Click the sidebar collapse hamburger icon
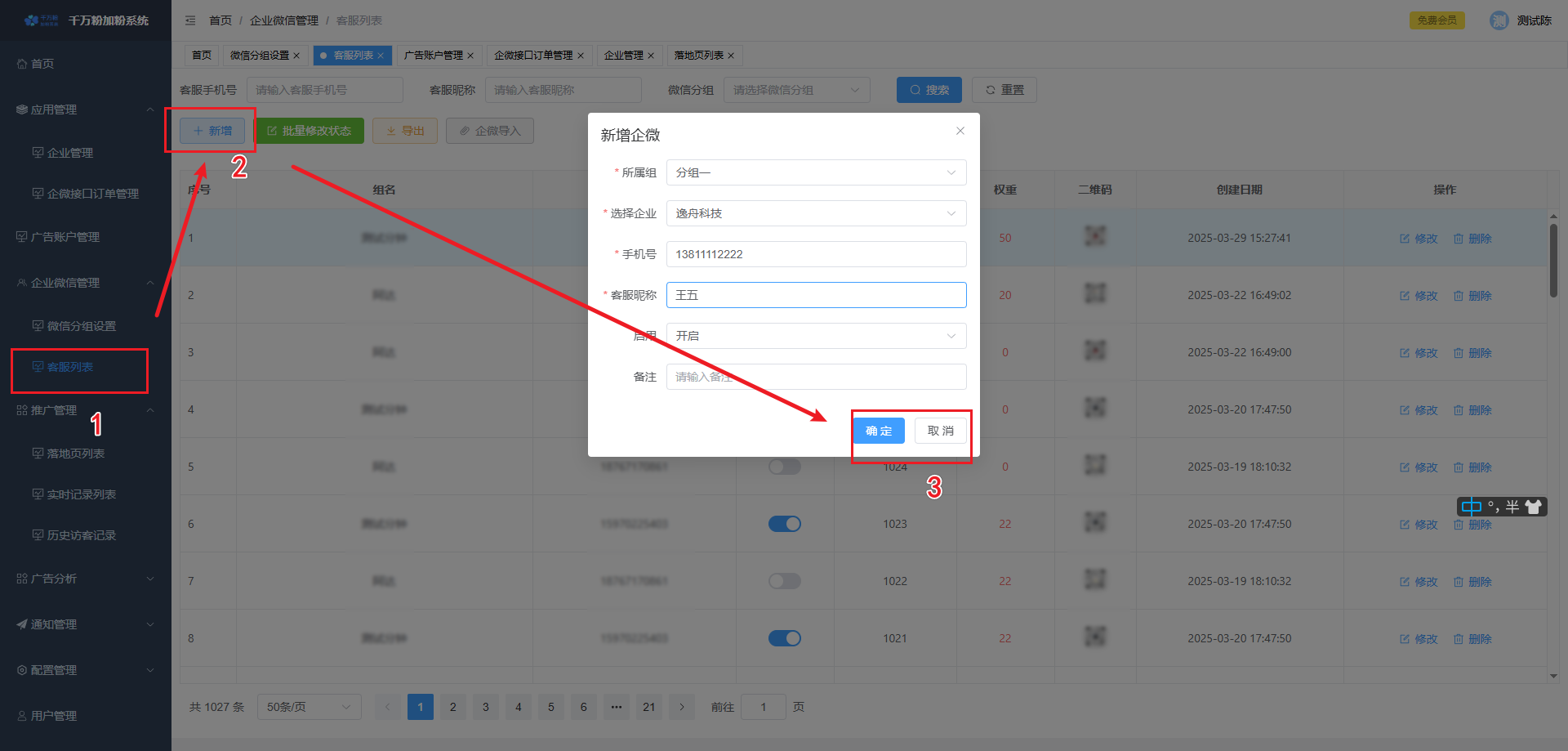 190,20
